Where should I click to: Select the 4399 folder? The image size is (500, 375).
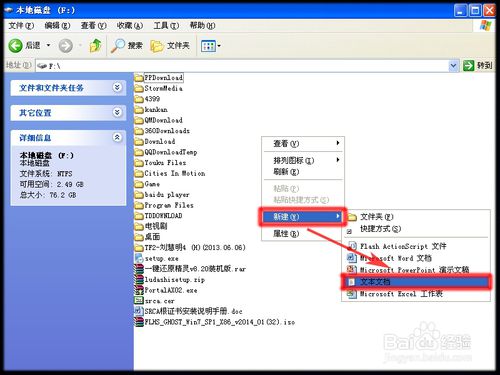click(147, 99)
